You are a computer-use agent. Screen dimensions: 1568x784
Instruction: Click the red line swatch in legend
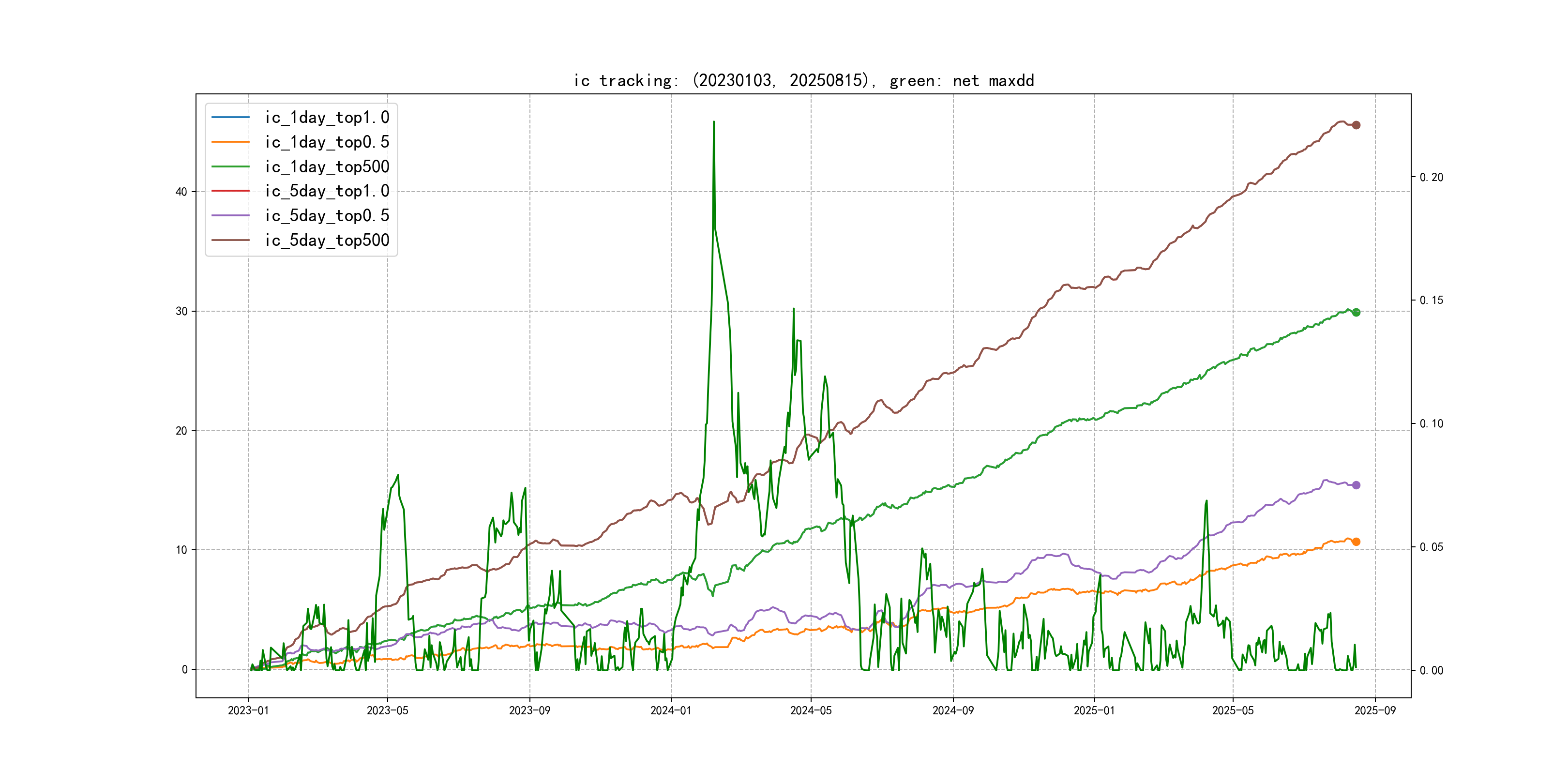(x=230, y=191)
